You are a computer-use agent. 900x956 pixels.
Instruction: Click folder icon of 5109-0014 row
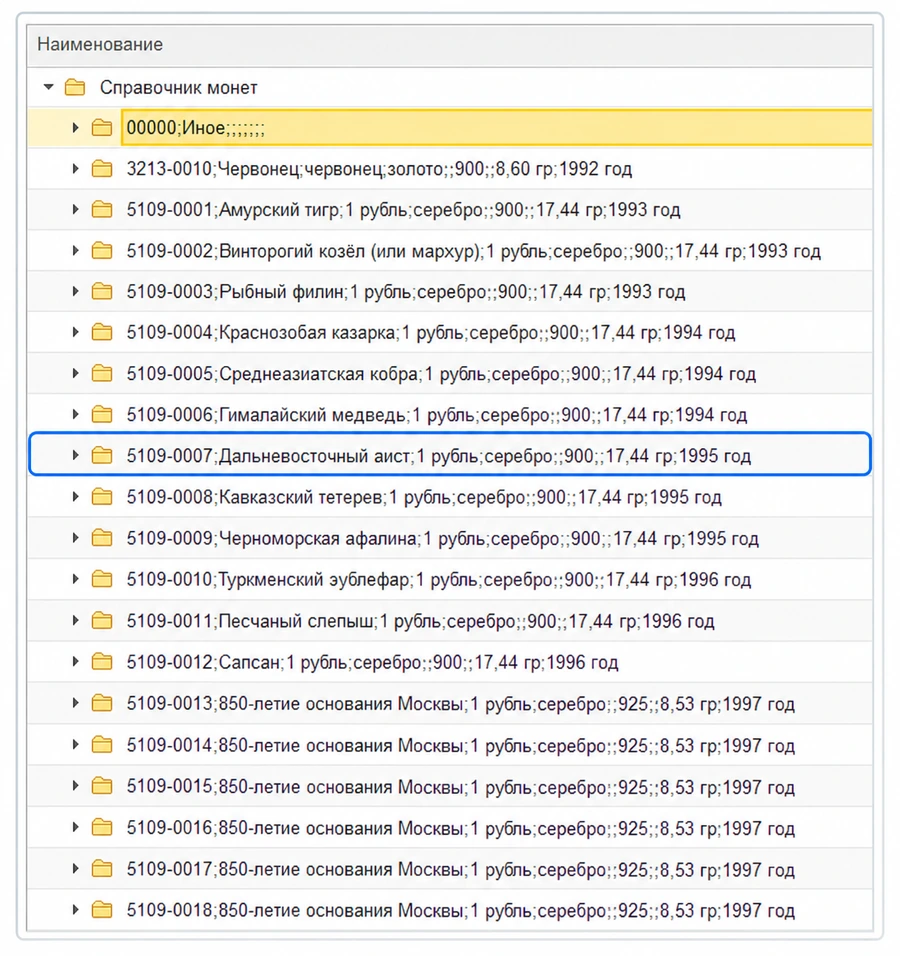pos(102,746)
